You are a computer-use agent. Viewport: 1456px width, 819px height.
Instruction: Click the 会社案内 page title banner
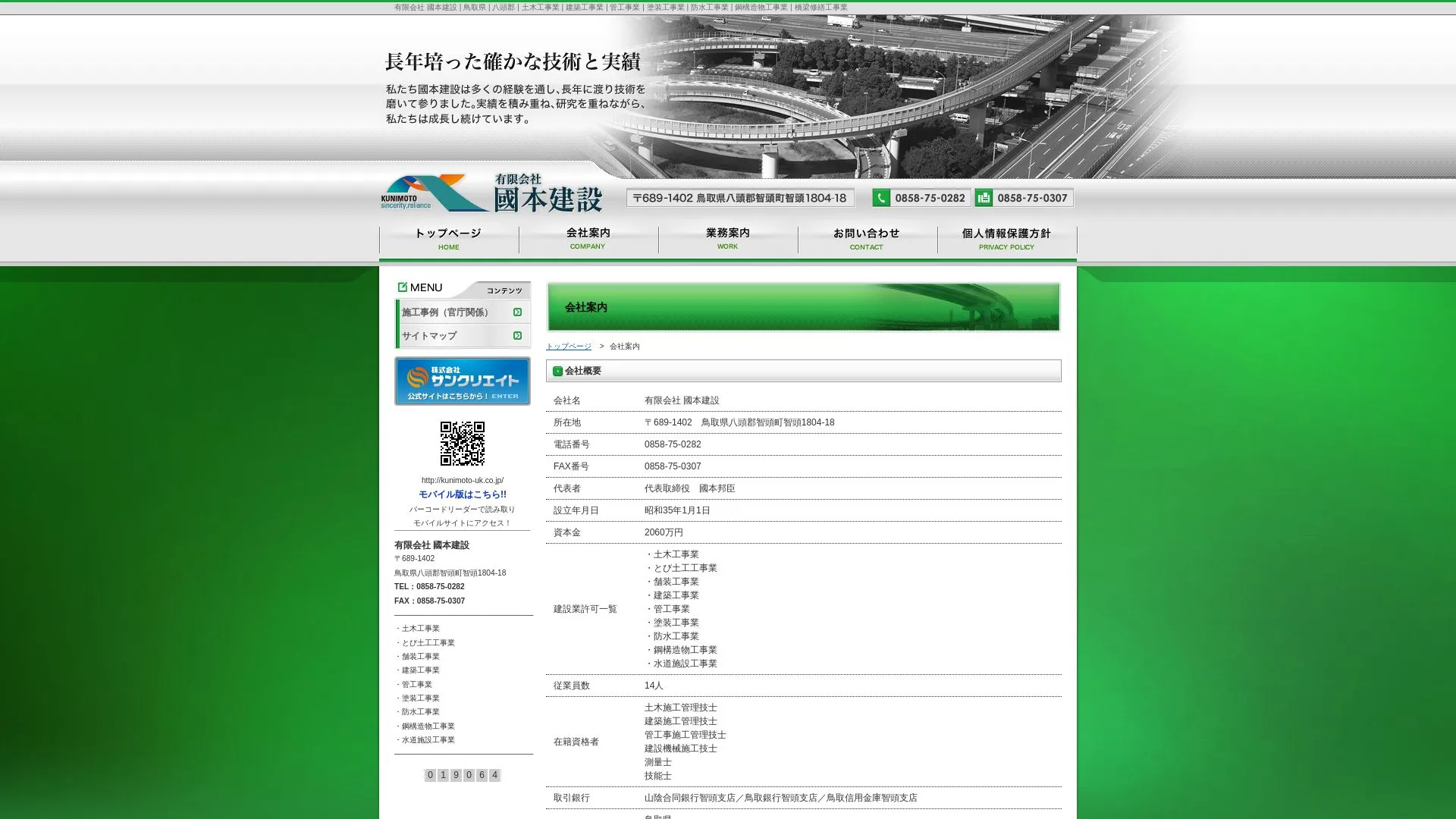(804, 307)
